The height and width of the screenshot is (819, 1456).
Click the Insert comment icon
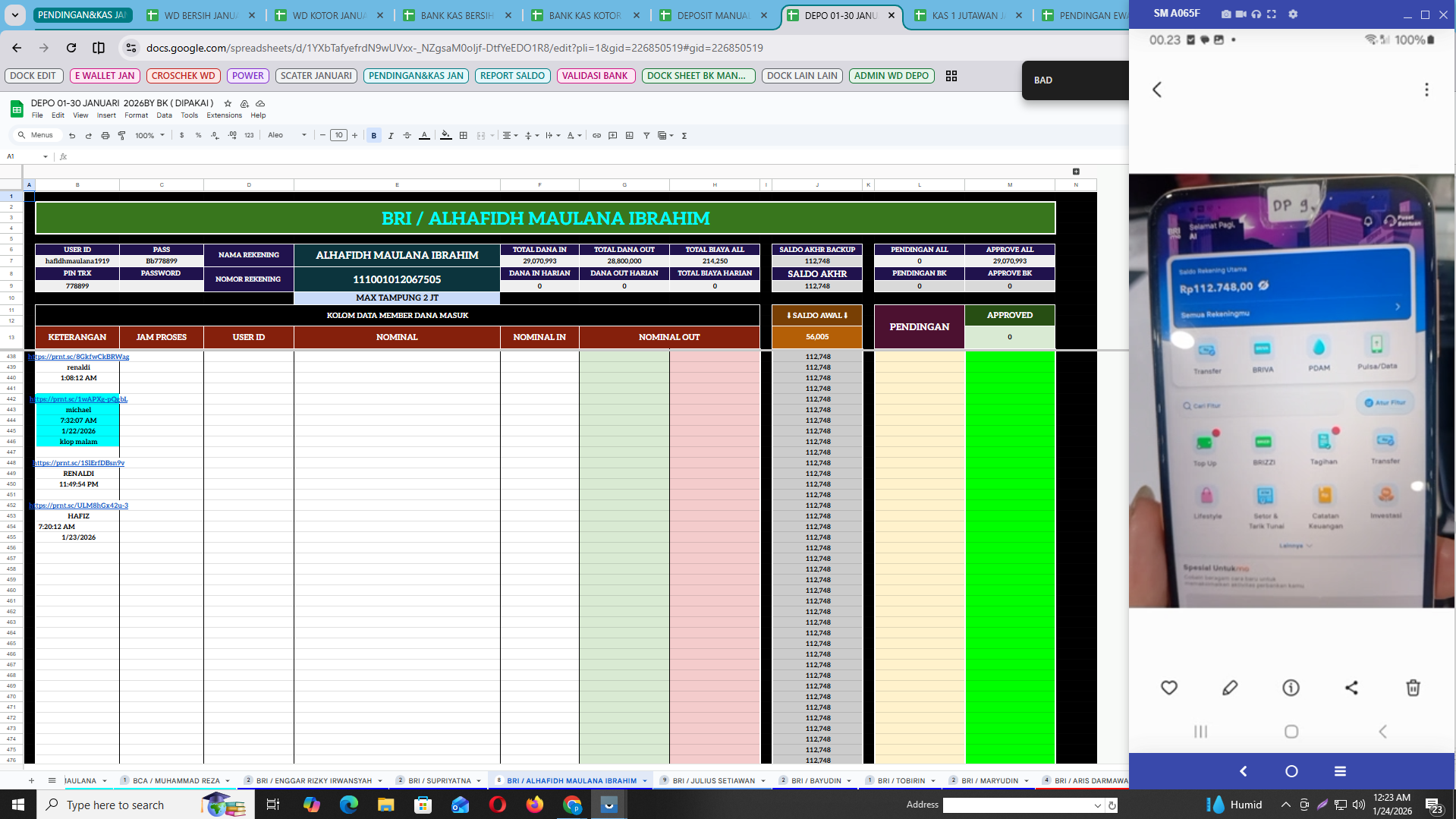[613, 136]
